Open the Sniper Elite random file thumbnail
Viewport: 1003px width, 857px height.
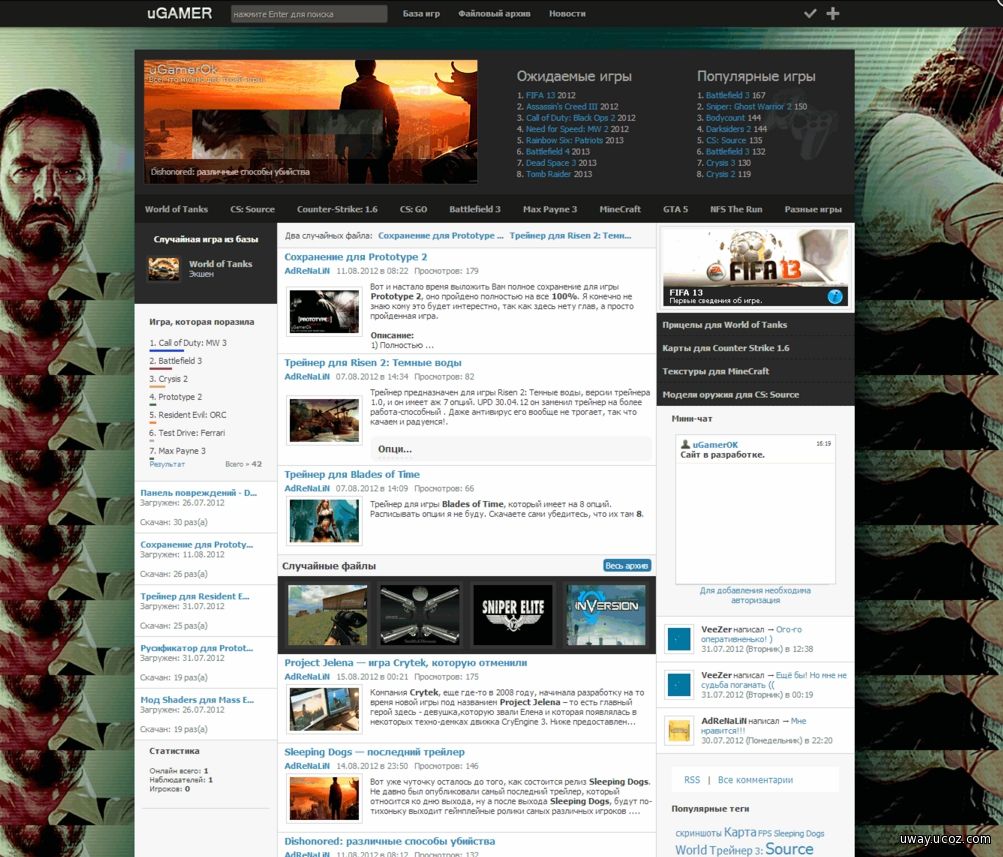[512, 615]
